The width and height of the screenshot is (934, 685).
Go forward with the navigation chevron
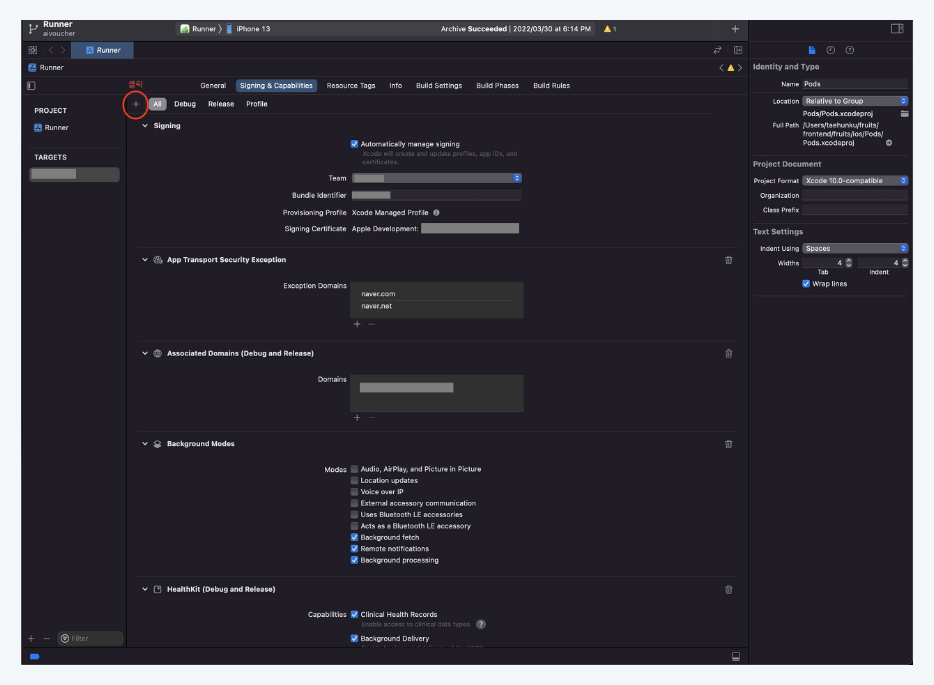pos(63,50)
